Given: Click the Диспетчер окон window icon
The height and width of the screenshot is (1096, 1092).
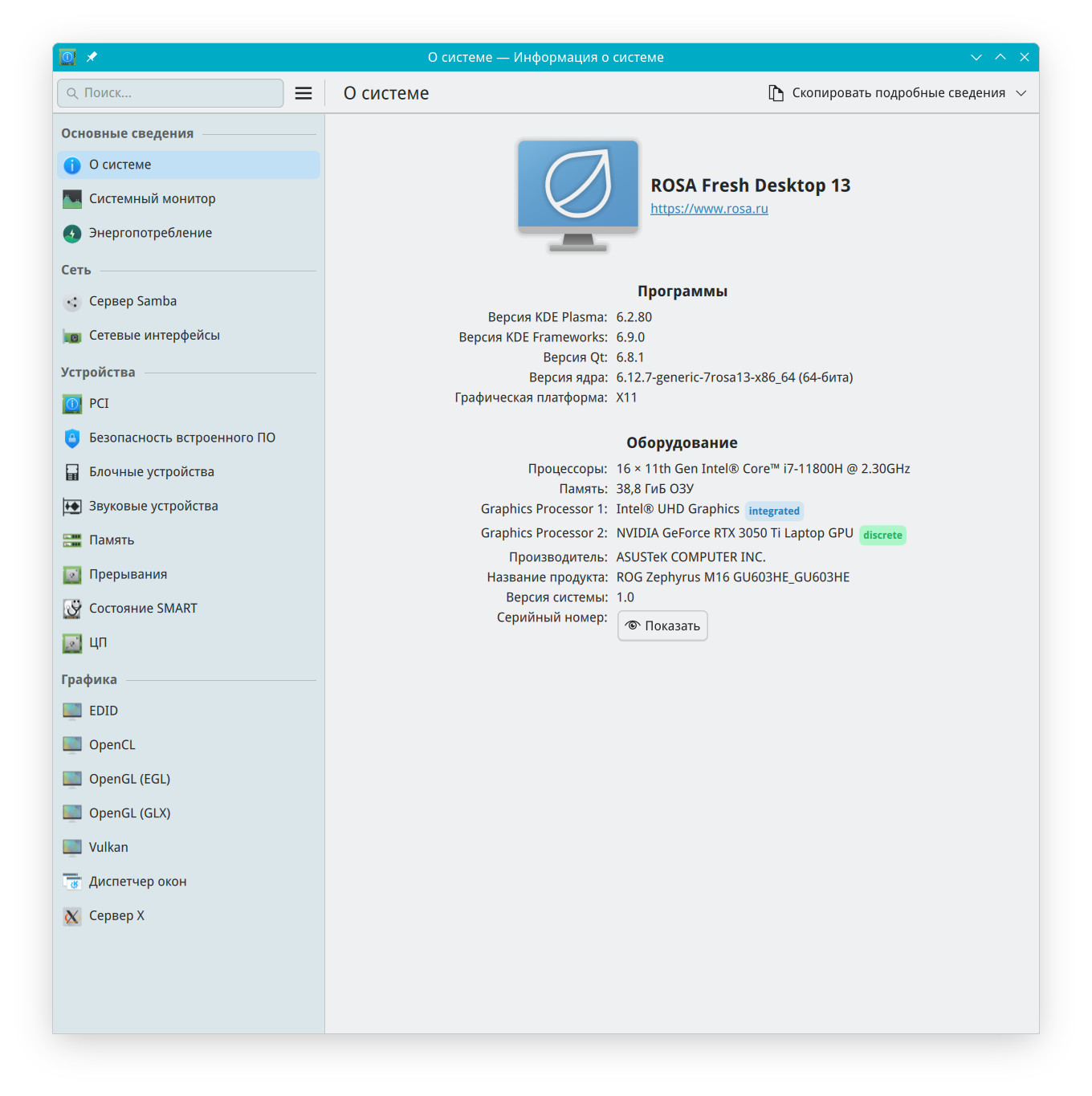Looking at the screenshot, I should [x=72, y=882].
